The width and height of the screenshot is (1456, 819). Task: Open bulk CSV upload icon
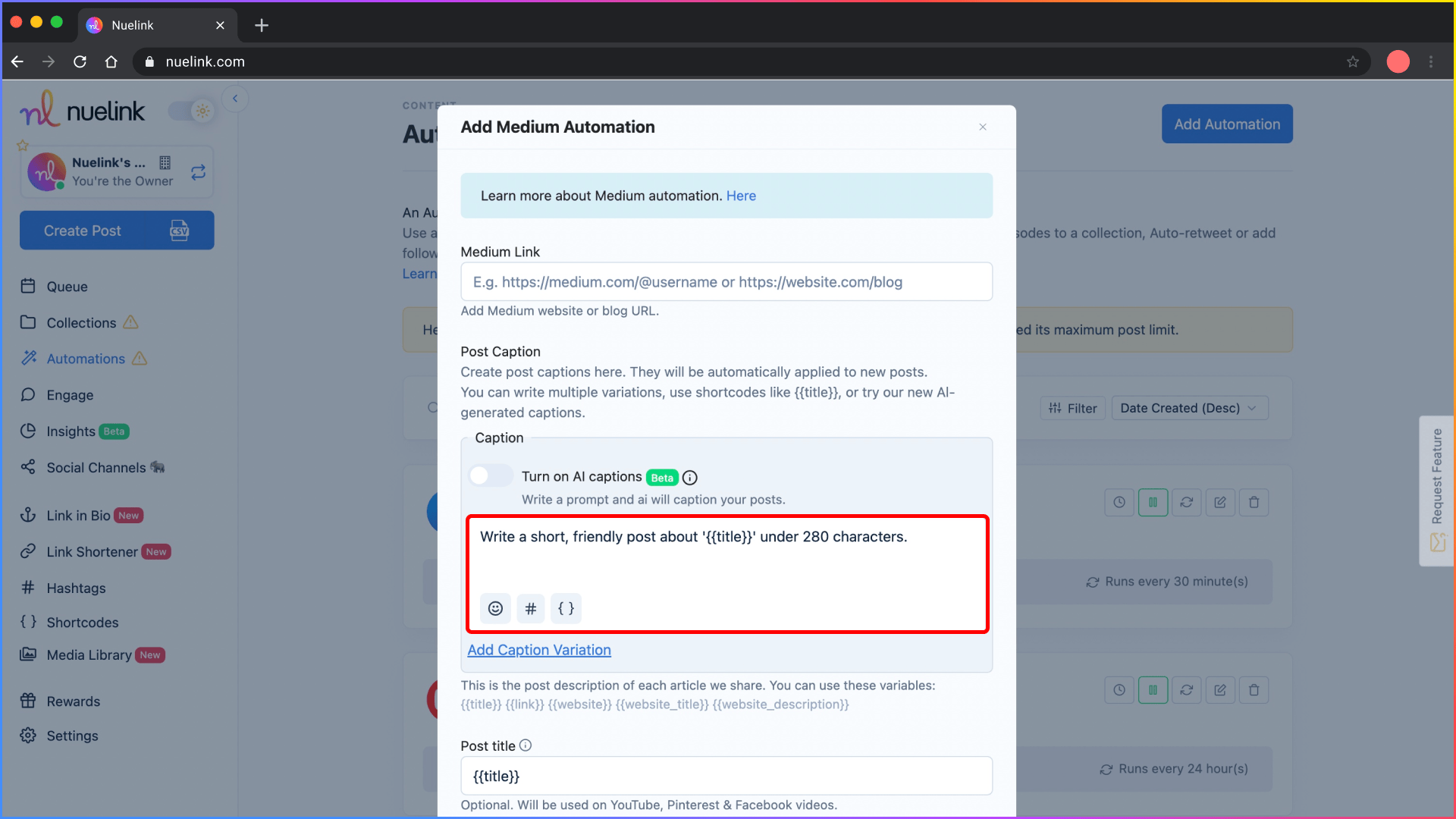pyautogui.click(x=179, y=231)
